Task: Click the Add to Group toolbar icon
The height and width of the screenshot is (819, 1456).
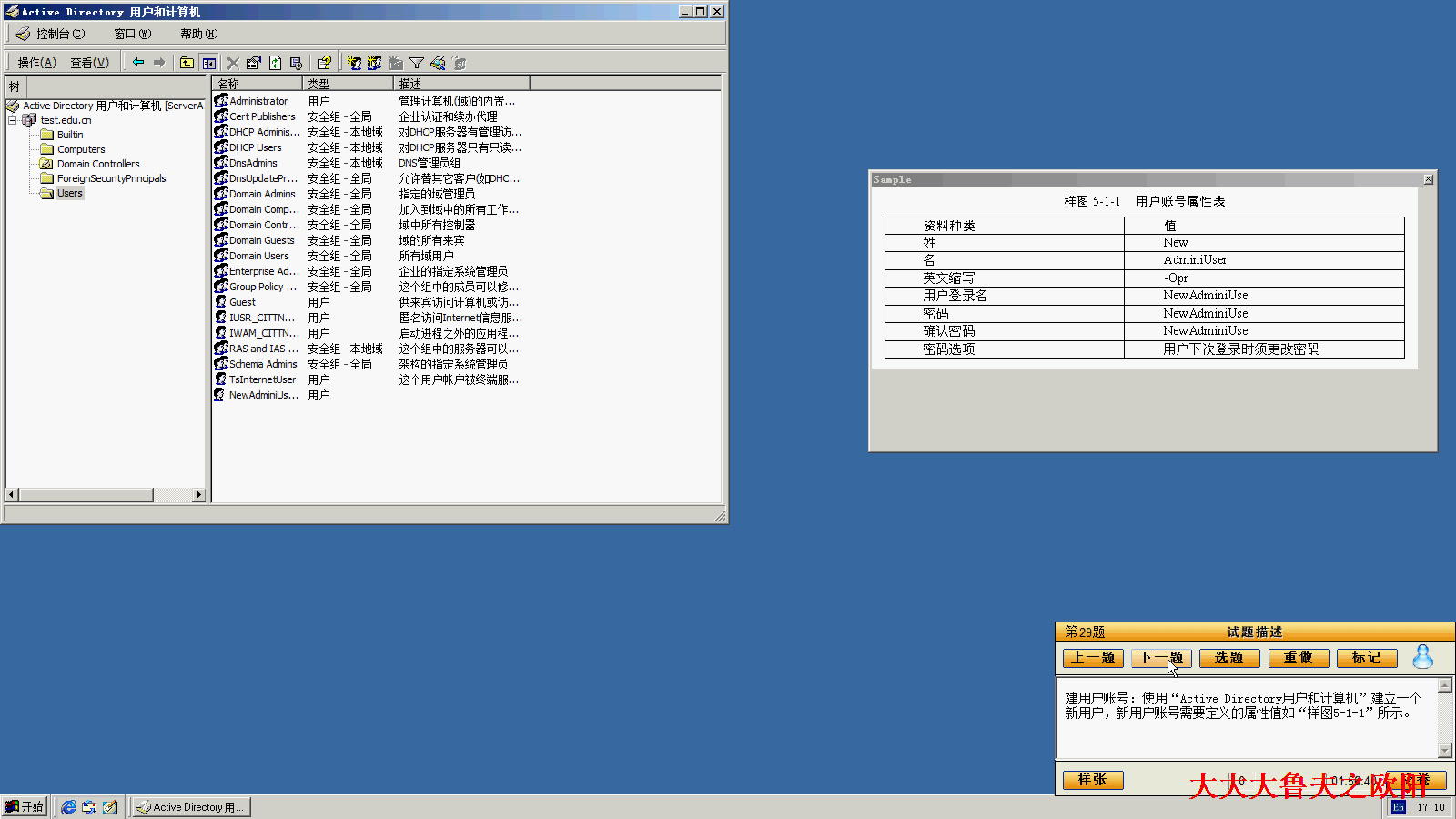Action: (460, 63)
